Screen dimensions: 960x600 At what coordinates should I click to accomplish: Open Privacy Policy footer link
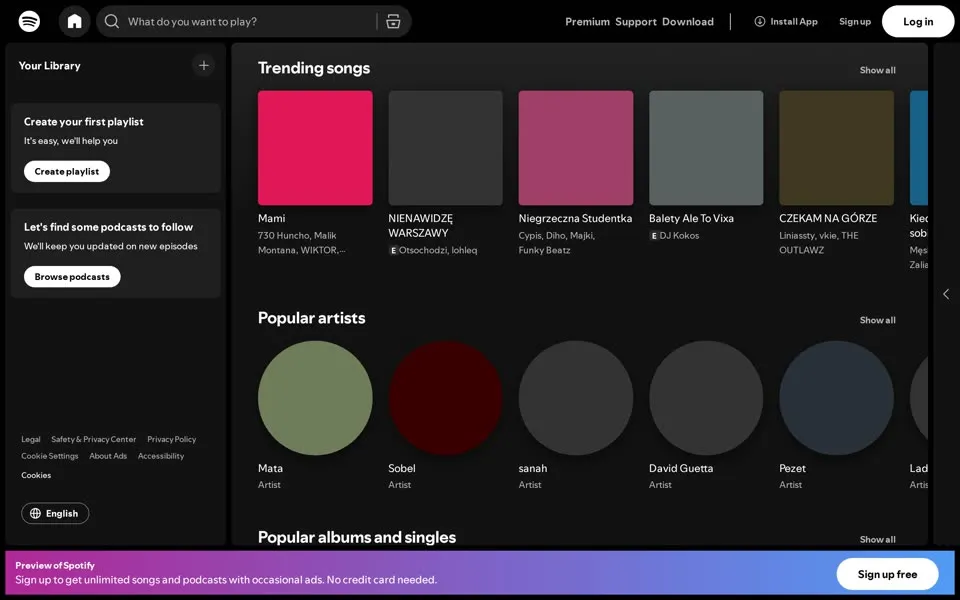[171, 440]
